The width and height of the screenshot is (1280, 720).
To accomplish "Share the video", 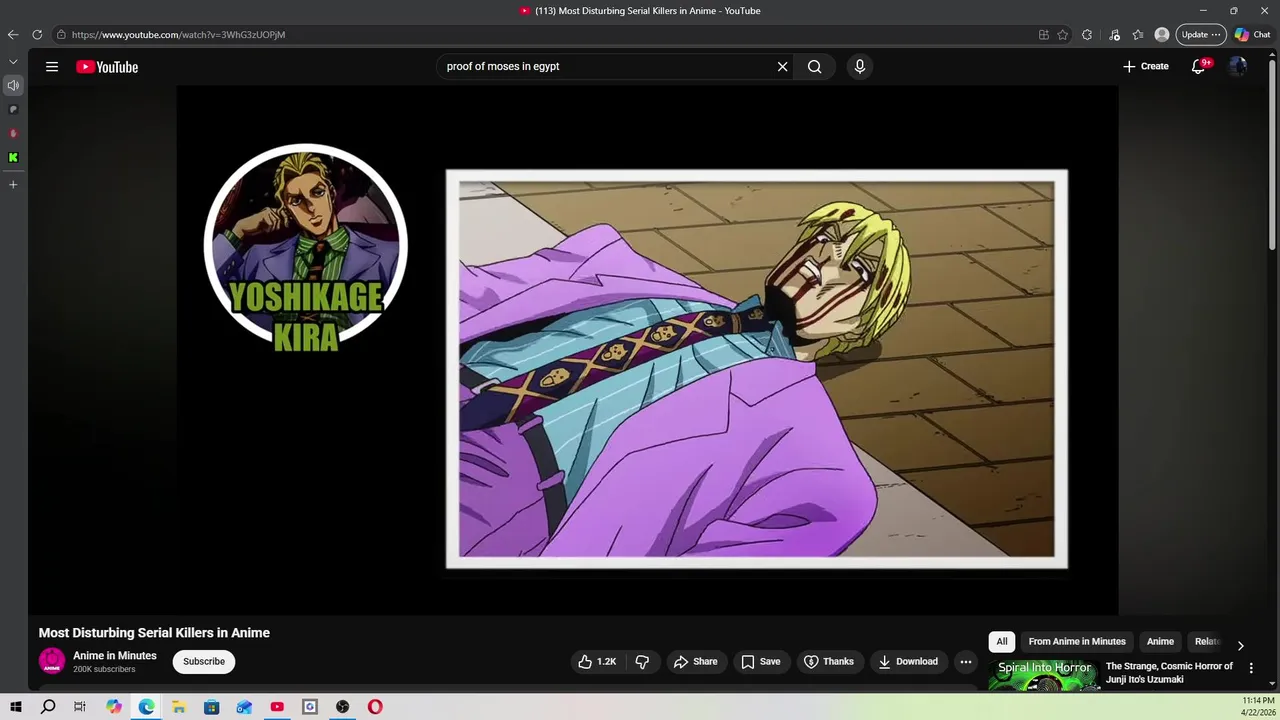I will [x=695, y=661].
